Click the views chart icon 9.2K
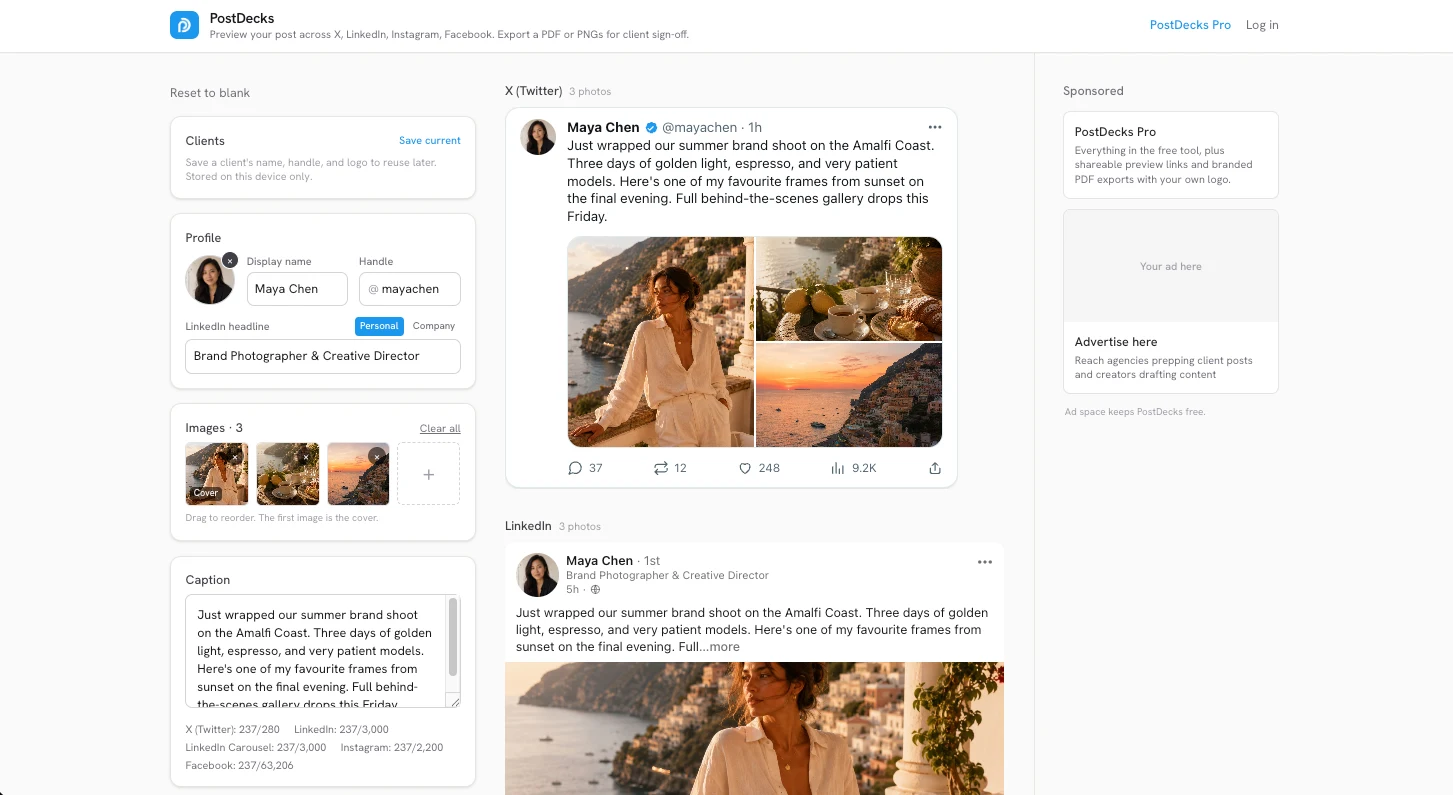The image size is (1453, 795). pos(838,468)
